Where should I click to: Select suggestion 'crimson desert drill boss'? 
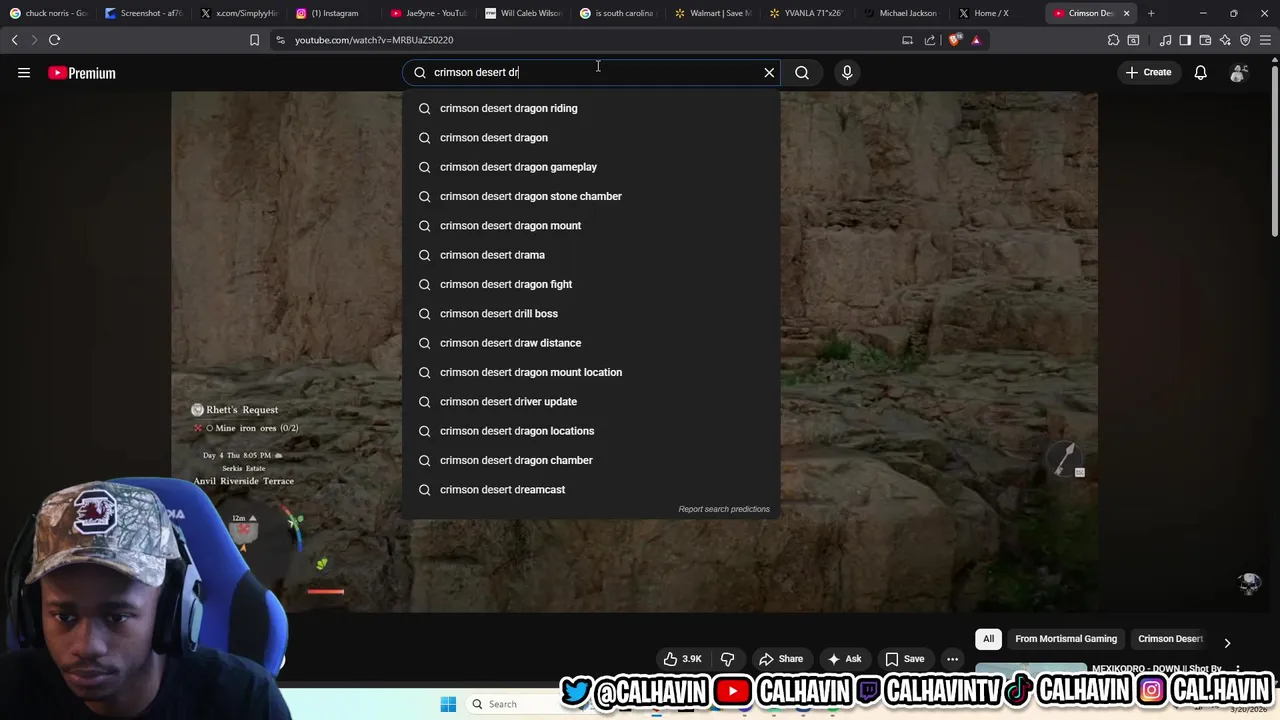pos(591,313)
